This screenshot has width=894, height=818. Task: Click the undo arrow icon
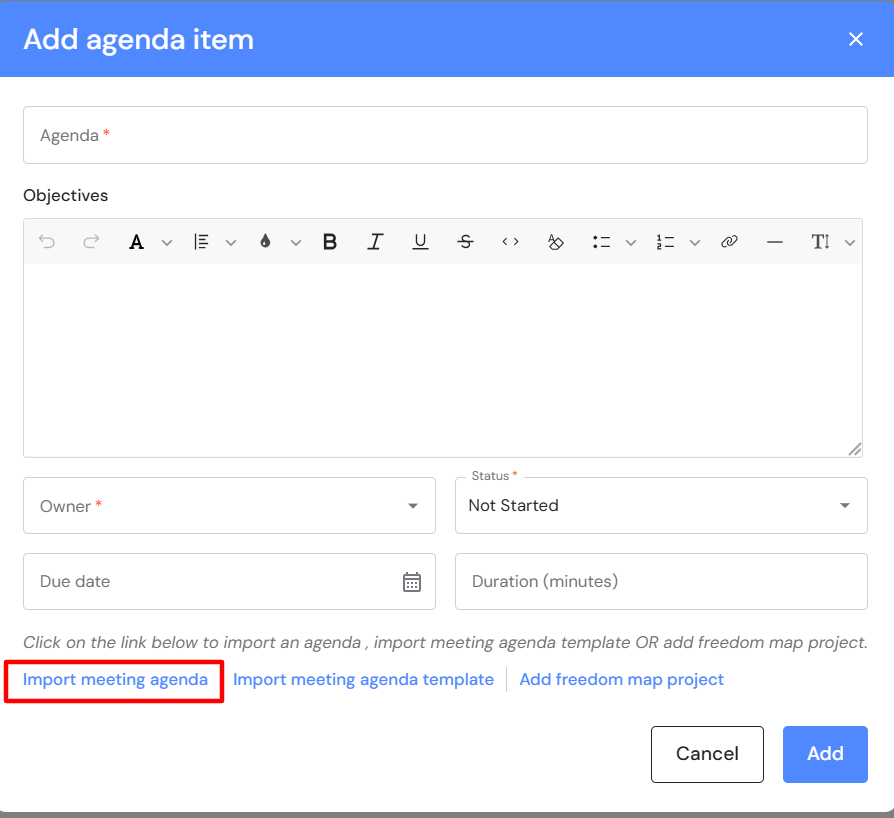pos(46,242)
